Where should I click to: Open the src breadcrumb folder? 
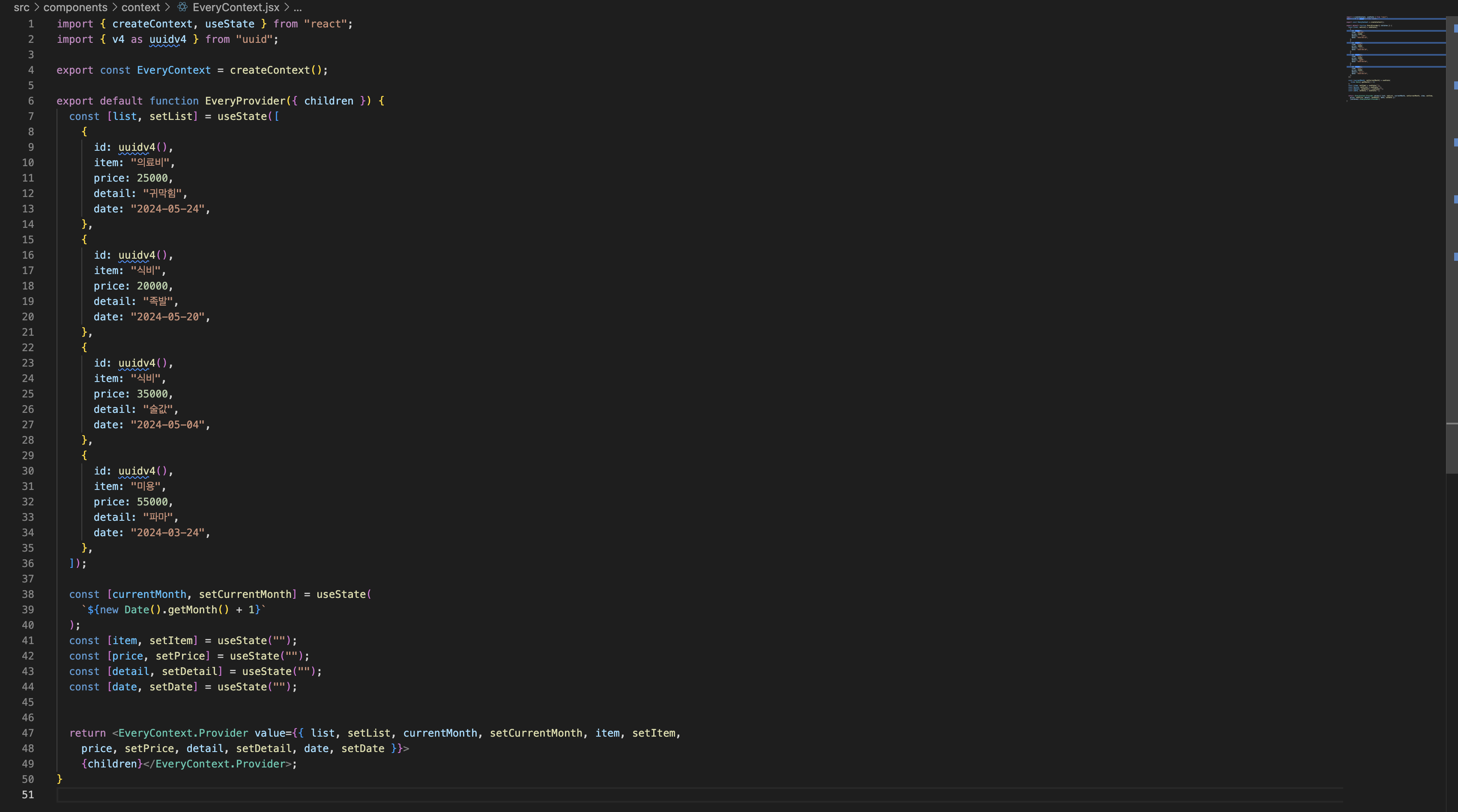[21, 7]
